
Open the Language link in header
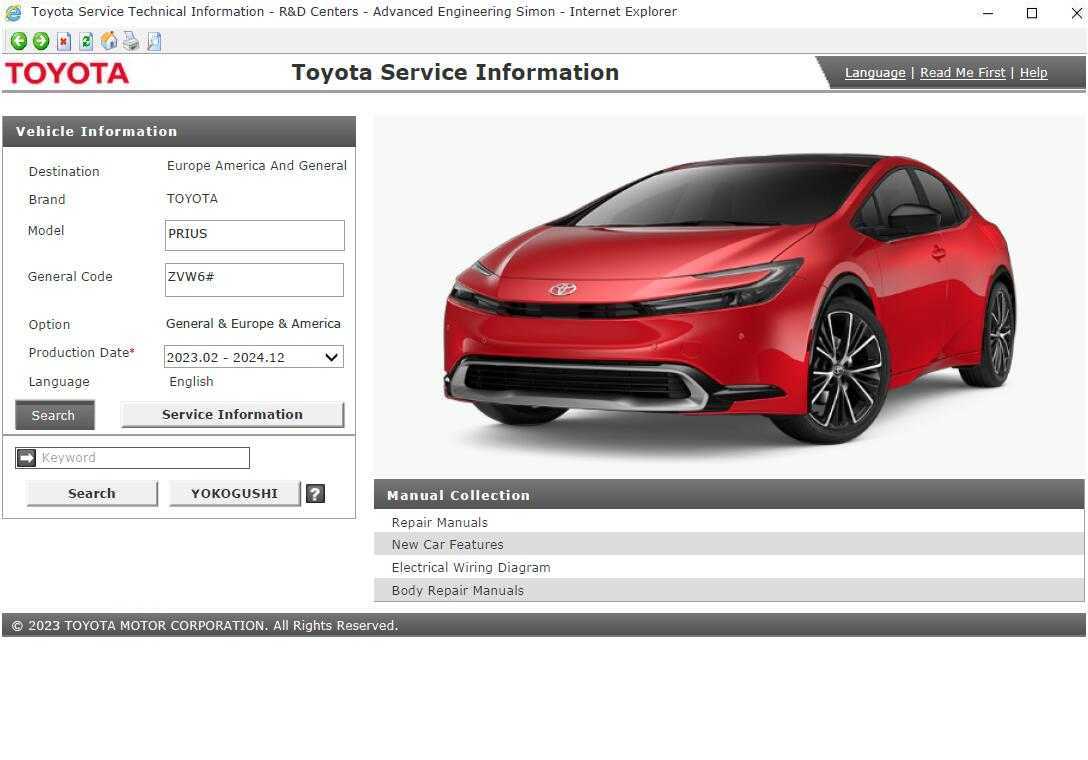pyautogui.click(x=875, y=73)
